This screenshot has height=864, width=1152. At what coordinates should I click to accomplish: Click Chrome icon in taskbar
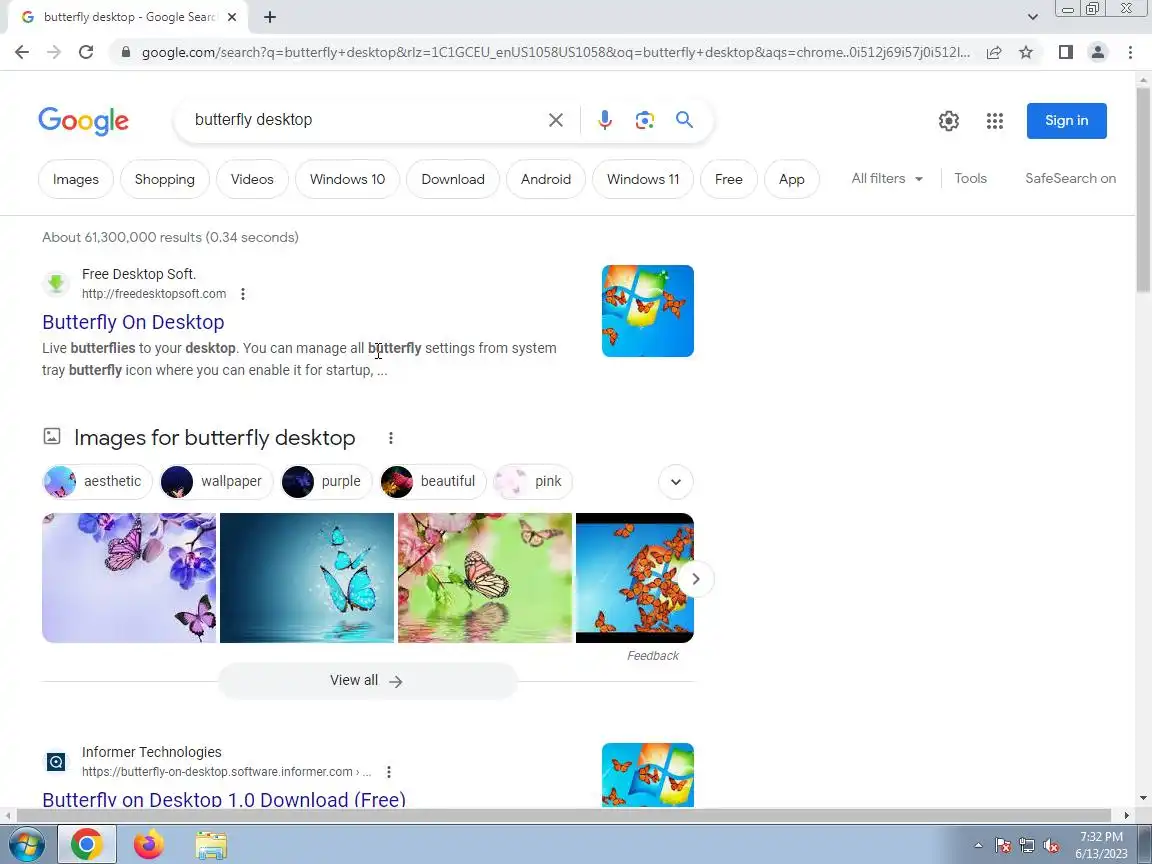(x=87, y=845)
